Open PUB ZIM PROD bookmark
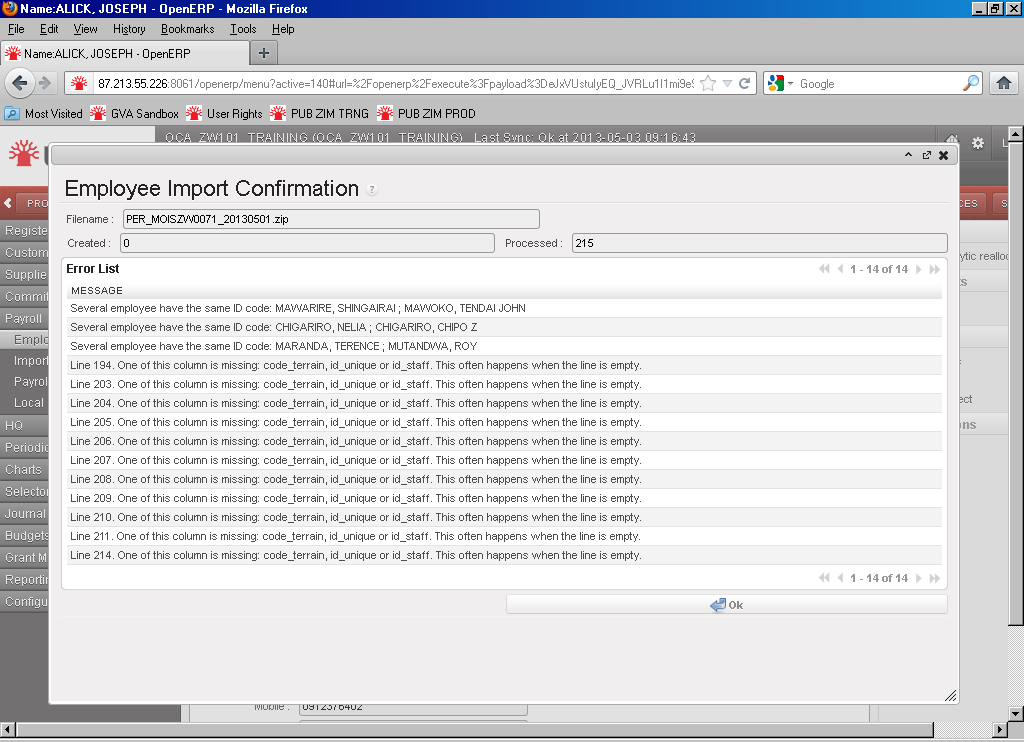This screenshot has width=1024, height=742. (426, 114)
